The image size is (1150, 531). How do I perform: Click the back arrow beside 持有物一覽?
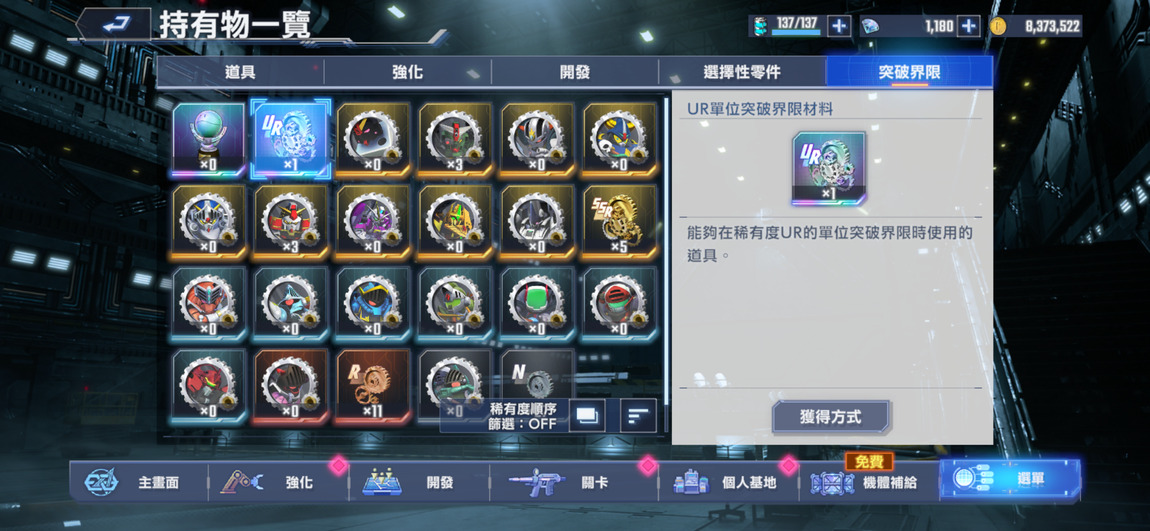coord(113,26)
